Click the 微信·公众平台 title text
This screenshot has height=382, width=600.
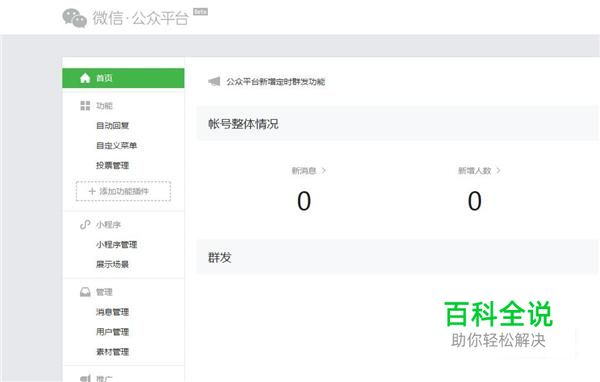pyautogui.click(x=140, y=18)
